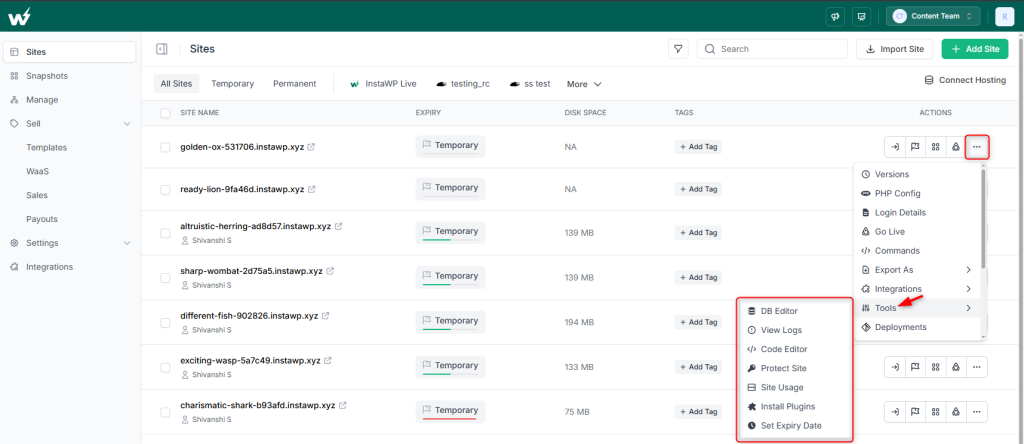Viewport: 1024px width, 444px height.
Task: Add Tag to different-fish-902826 site
Action: 698,322
